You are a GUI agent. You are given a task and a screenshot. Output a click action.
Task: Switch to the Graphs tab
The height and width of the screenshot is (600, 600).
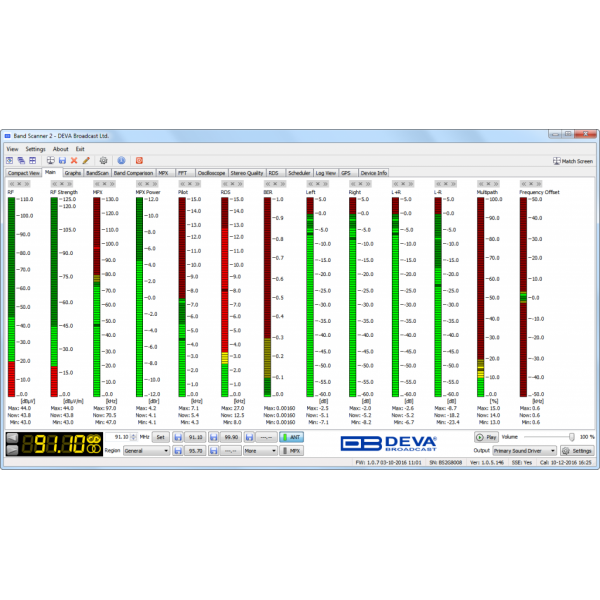(73, 173)
